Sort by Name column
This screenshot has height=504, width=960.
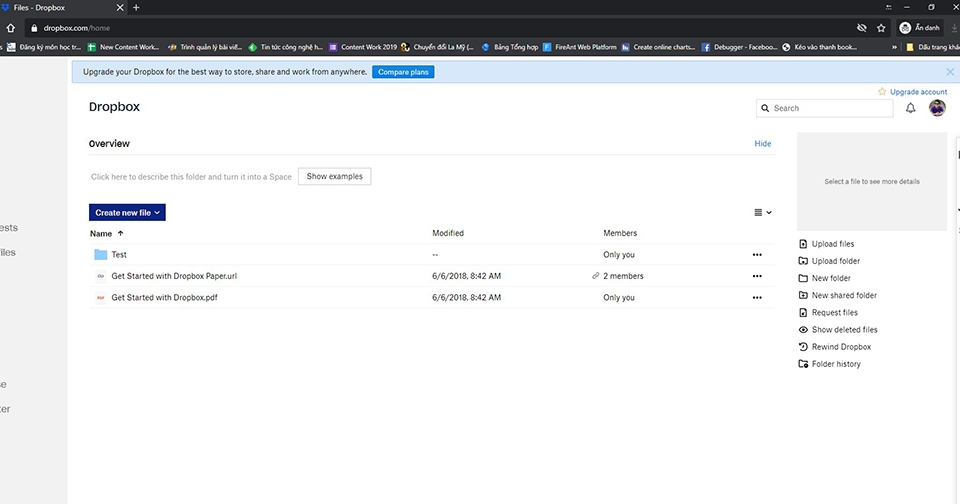click(x=107, y=233)
